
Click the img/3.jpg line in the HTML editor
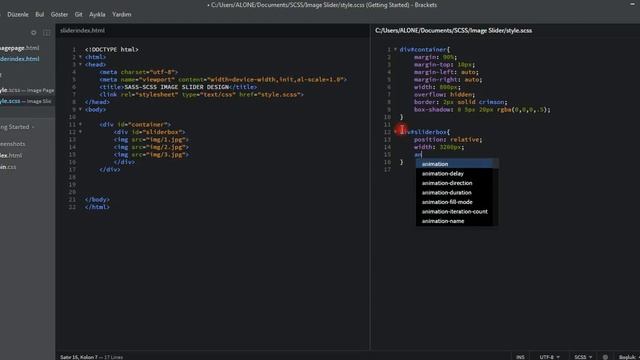(x=151, y=155)
